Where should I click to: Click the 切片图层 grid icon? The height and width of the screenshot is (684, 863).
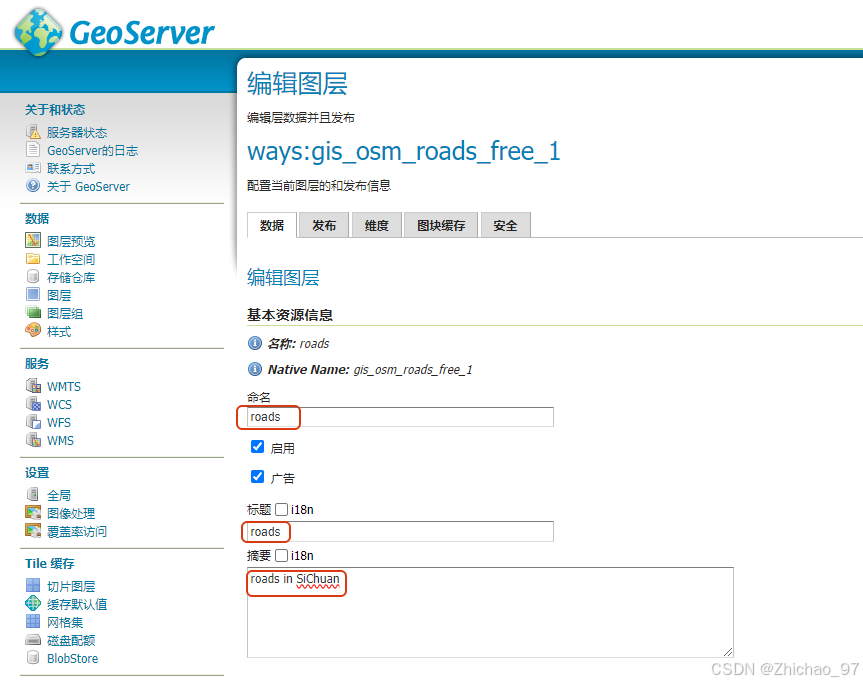[33, 585]
